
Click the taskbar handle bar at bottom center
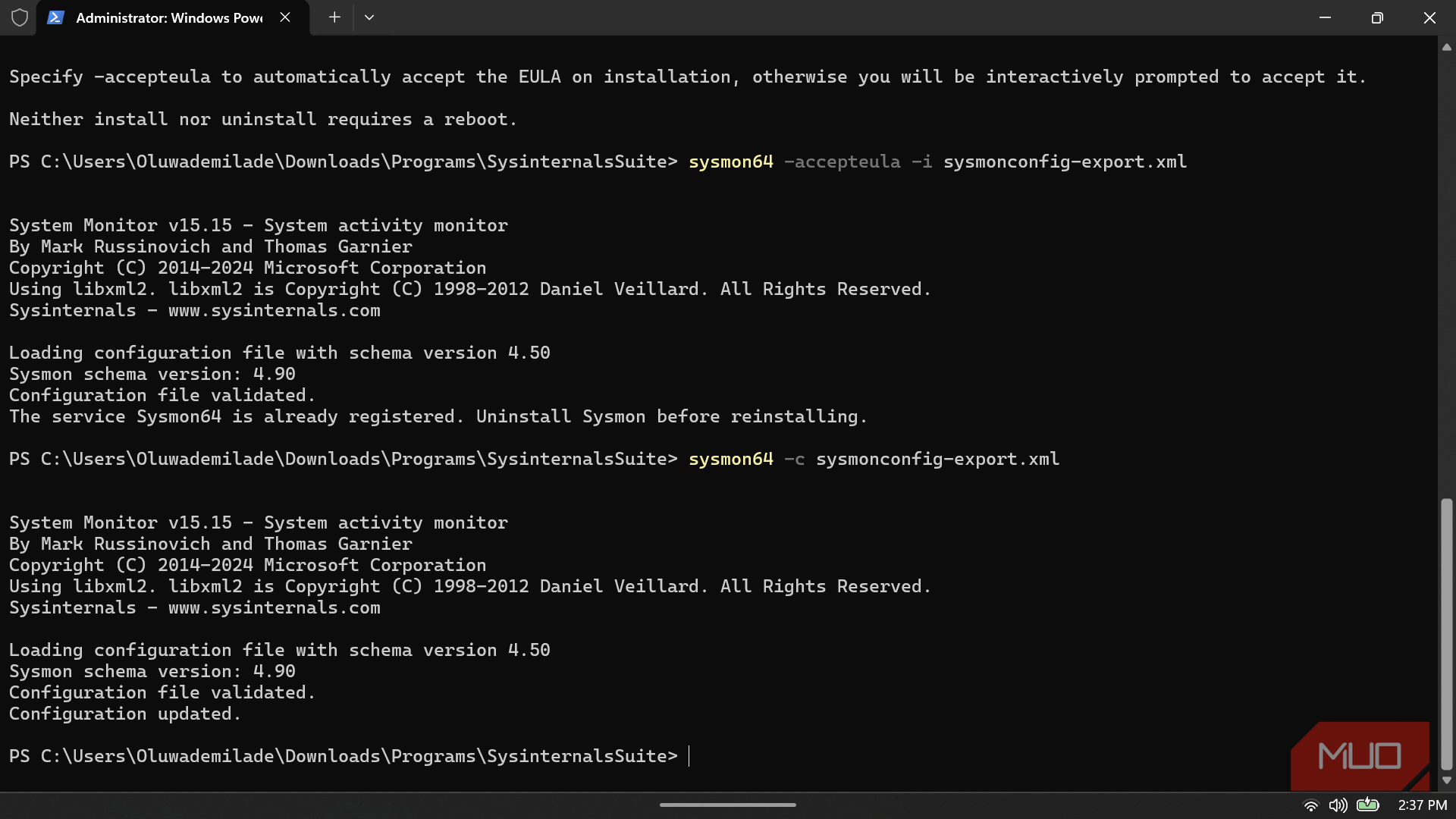(728, 805)
